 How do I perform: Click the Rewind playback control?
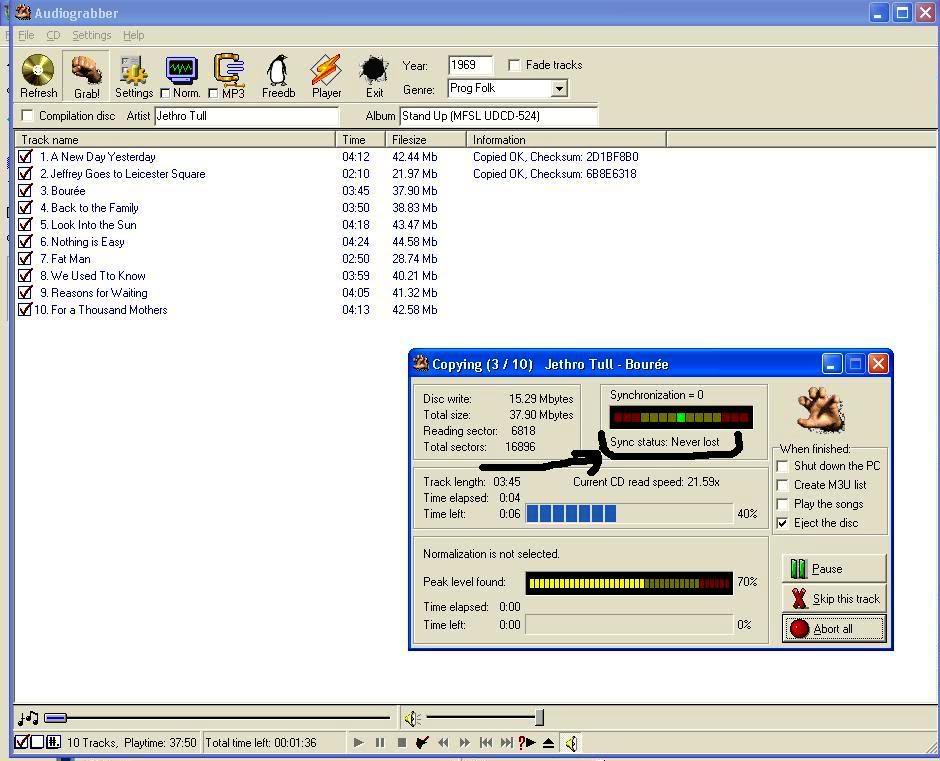[444, 742]
